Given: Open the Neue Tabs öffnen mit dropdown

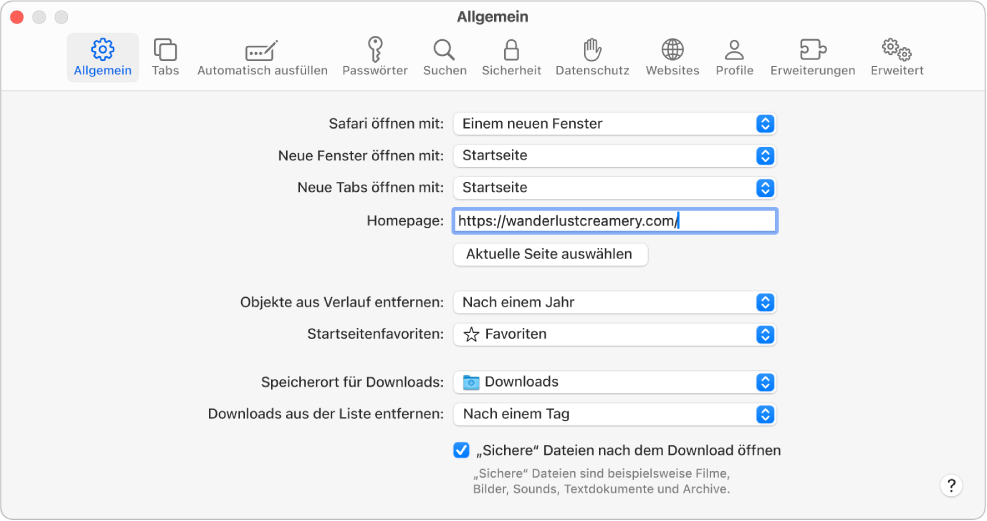Looking at the screenshot, I should coord(614,188).
